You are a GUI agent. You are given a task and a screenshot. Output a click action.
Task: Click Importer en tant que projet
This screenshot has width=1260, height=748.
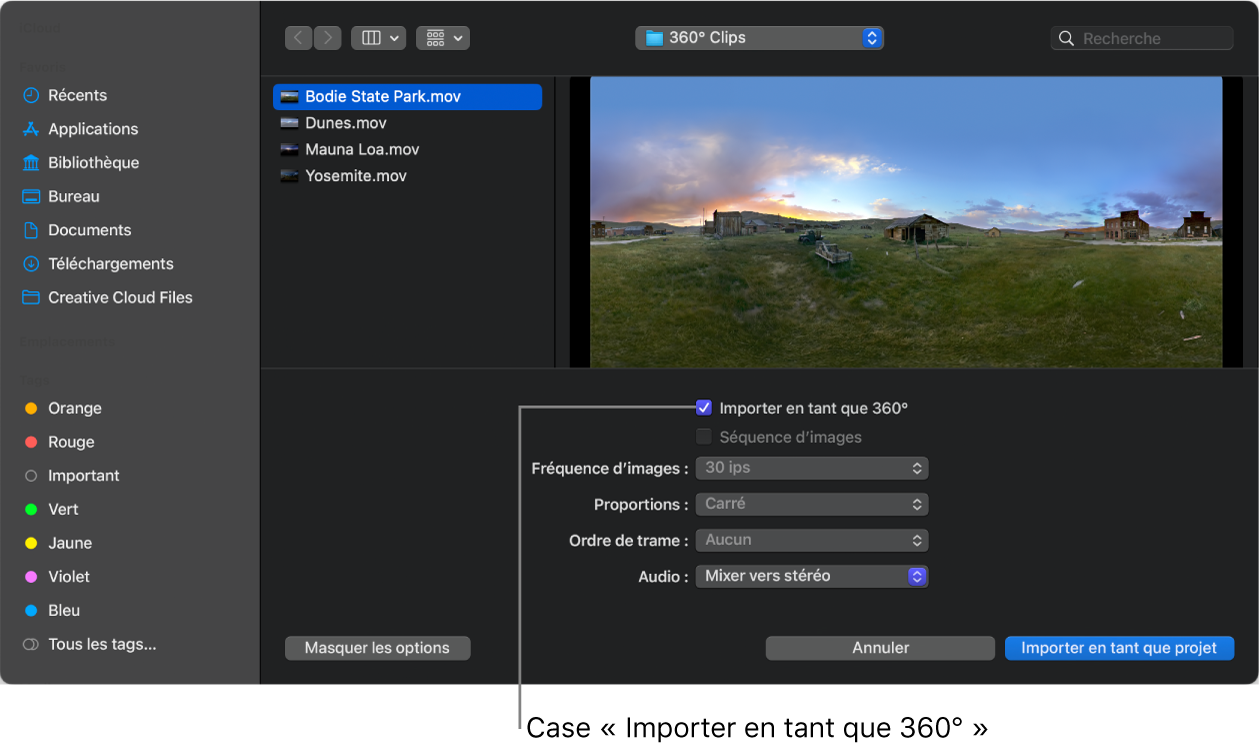pyautogui.click(x=1118, y=648)
